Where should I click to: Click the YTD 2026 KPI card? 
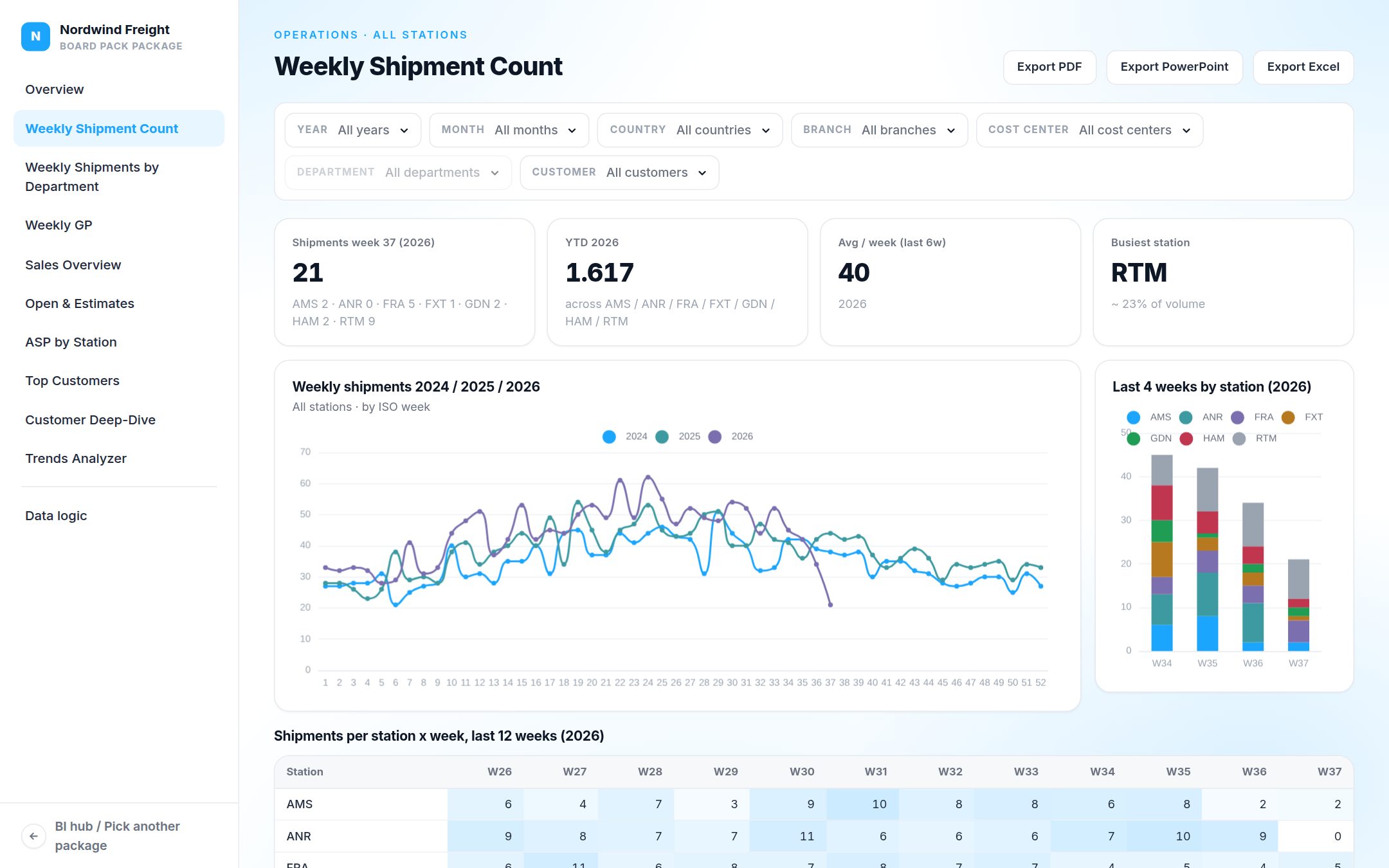[x=677, y=282]
